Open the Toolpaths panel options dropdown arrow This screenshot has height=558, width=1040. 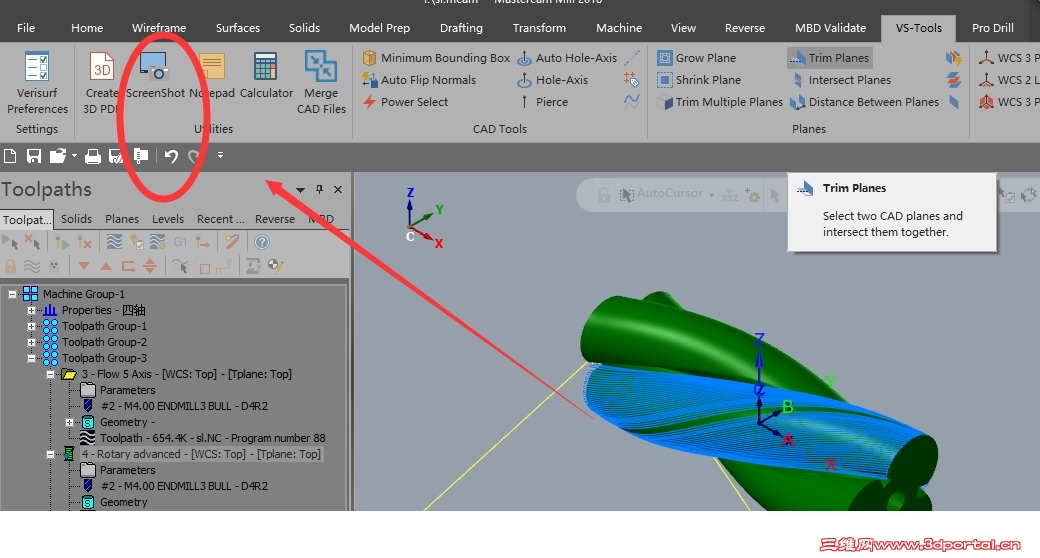[x=300, y=190]
